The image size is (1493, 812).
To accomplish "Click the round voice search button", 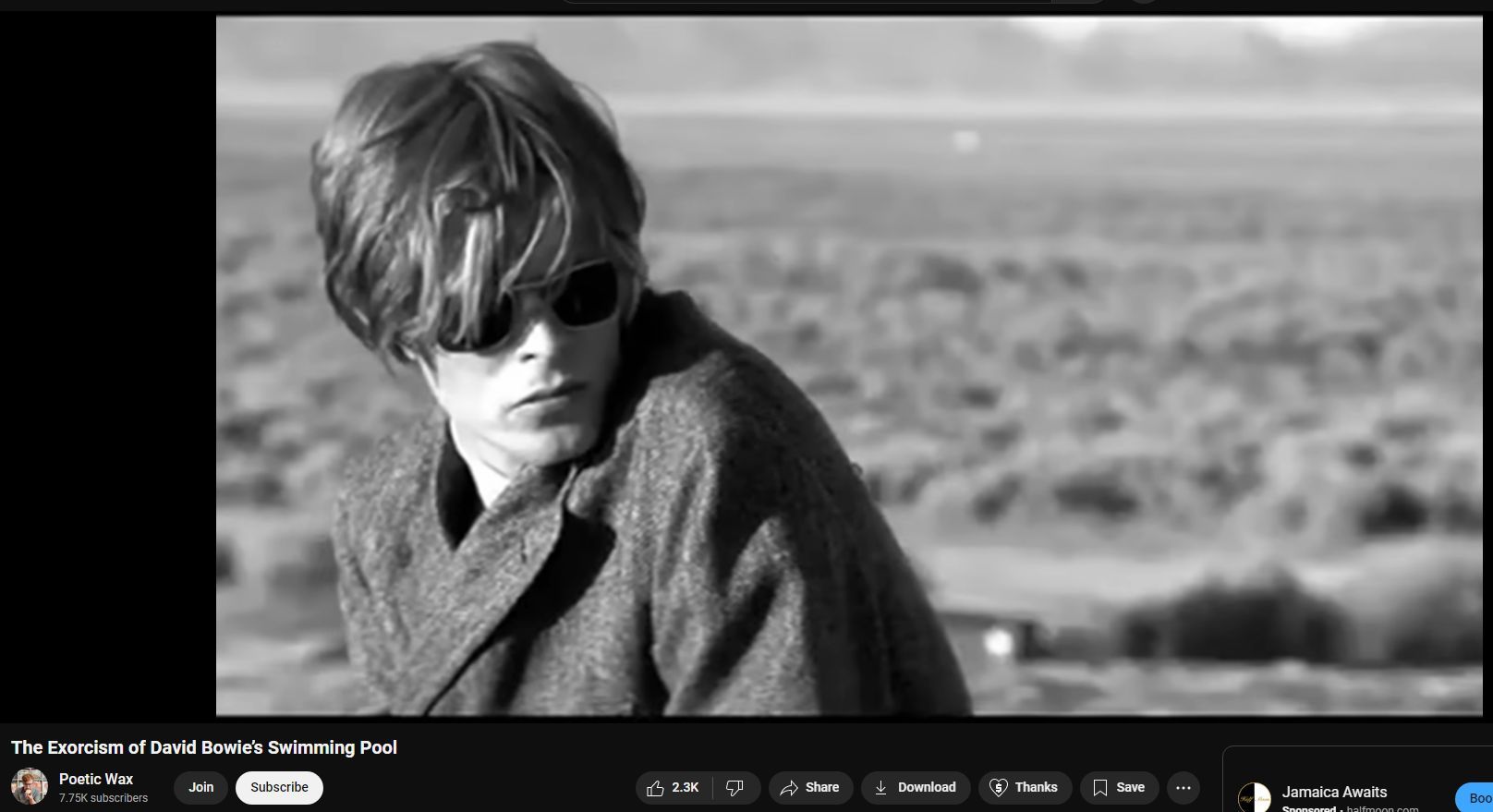I will 1144,1.
